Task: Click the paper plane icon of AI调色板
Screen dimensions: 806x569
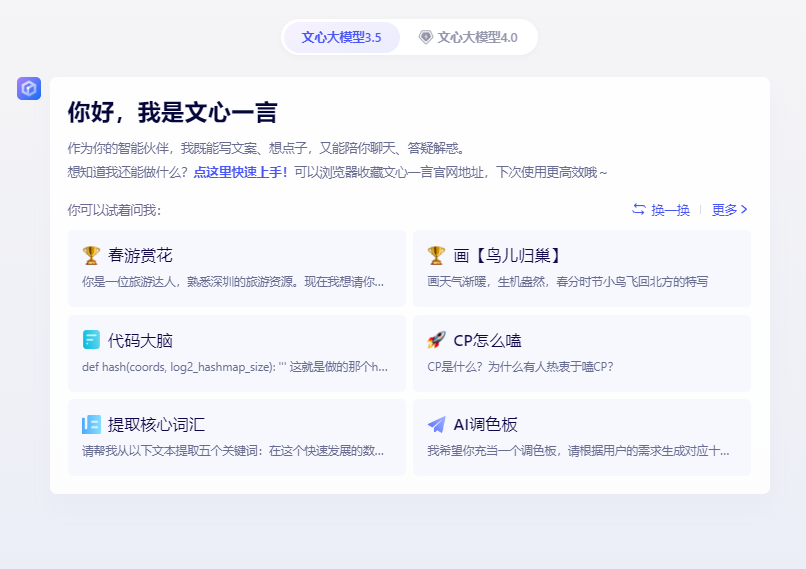Action: click(x=436, y=425)
